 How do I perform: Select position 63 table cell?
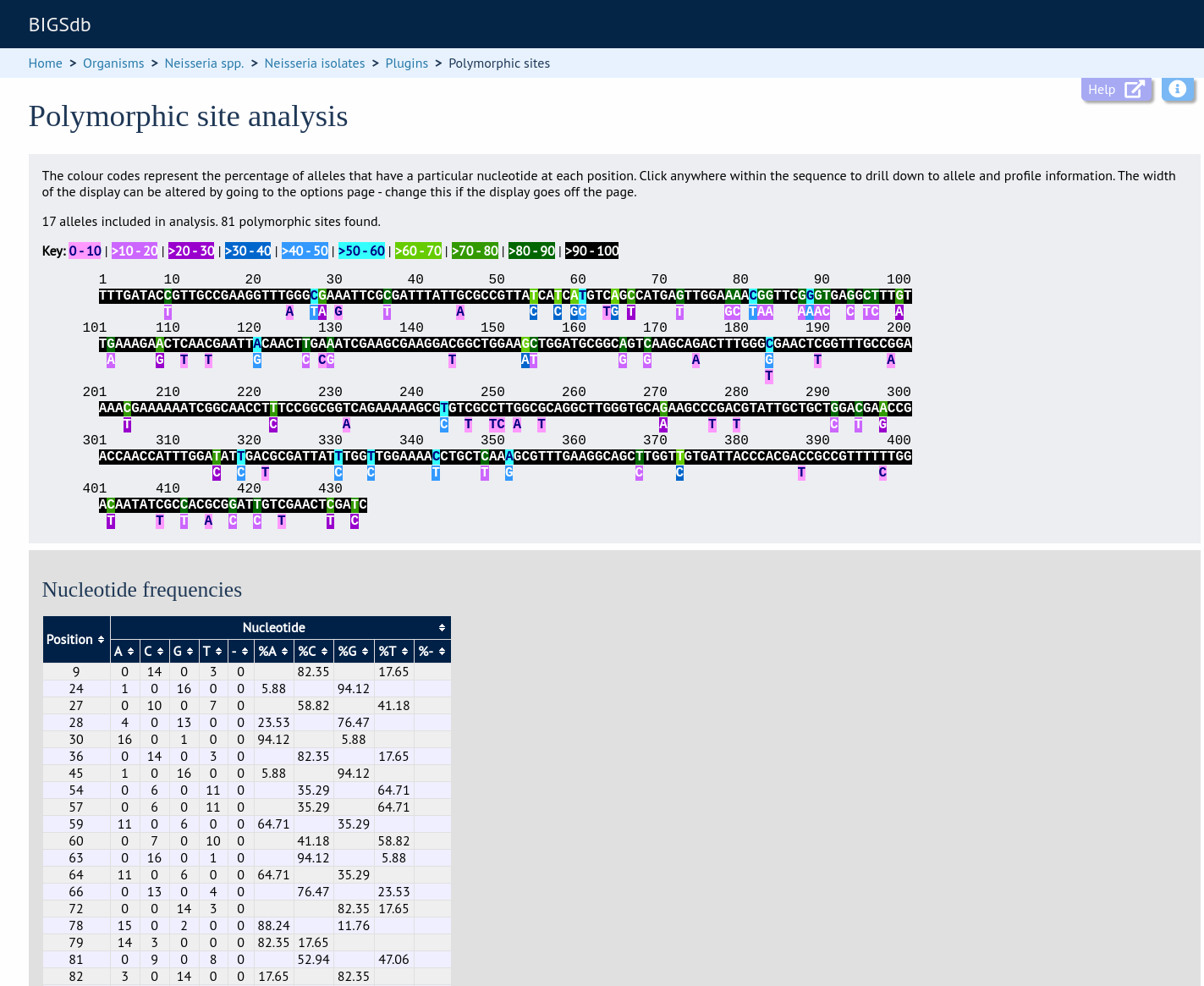point(76,858)
